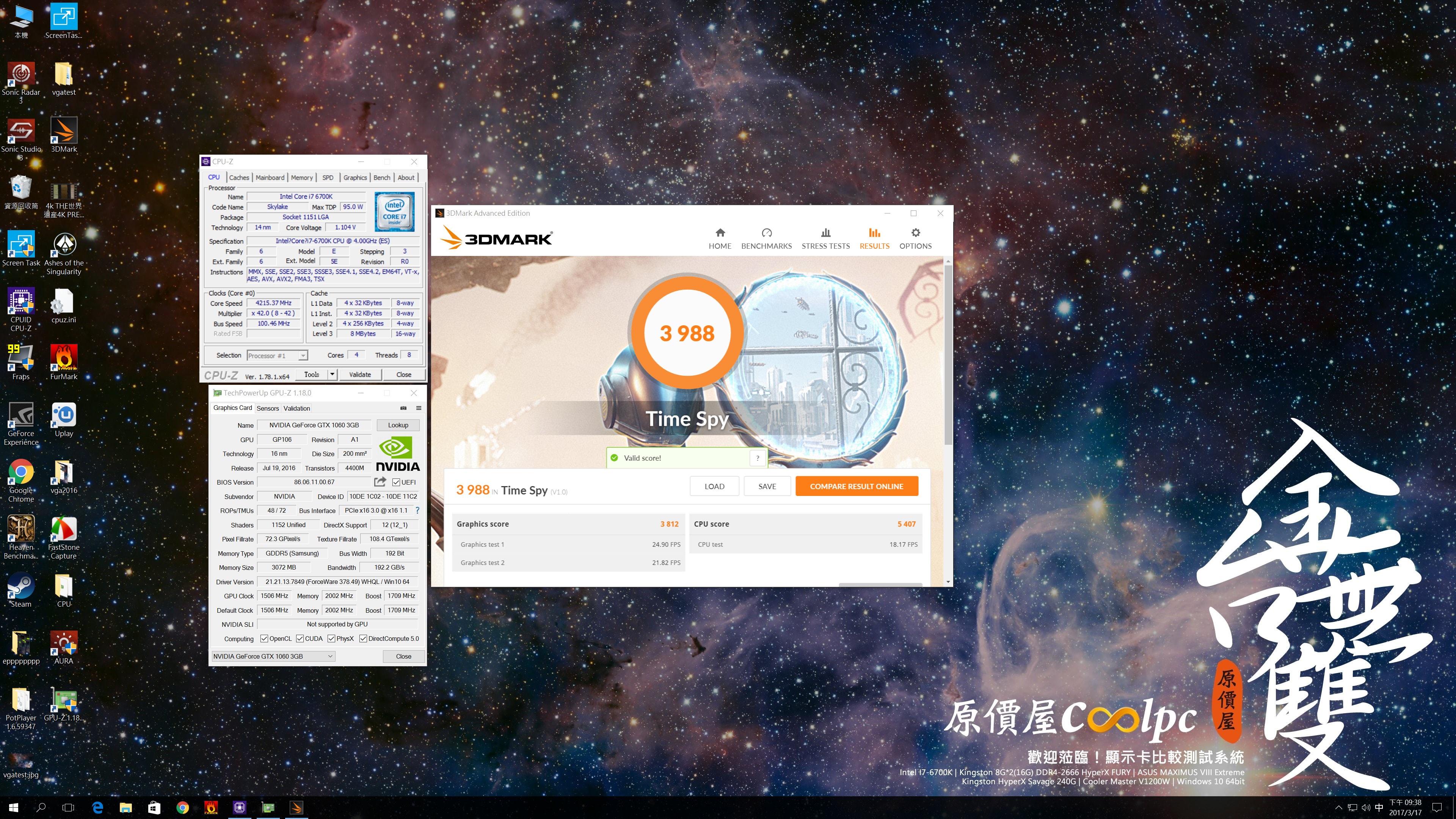Switch to the Mainboard tab in CPU-Z

(270, 177)
